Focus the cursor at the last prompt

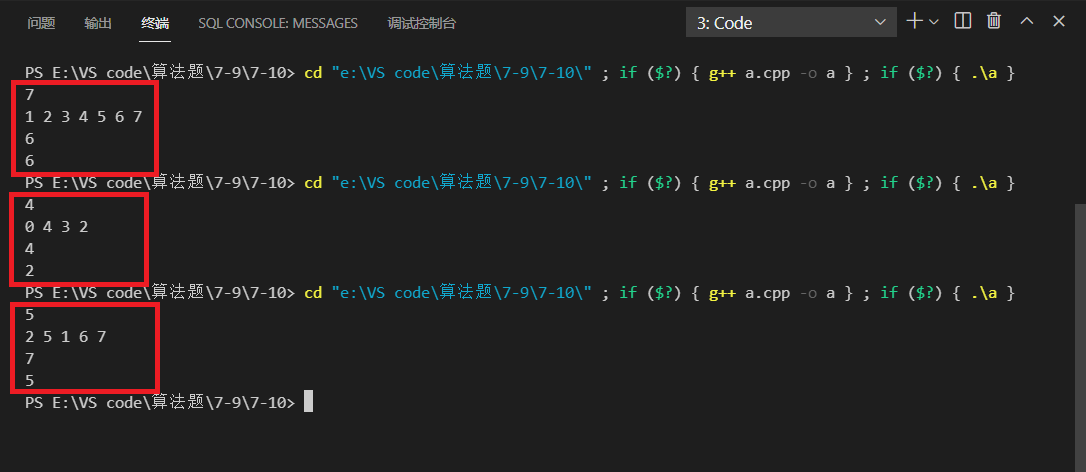pos(309,402)
